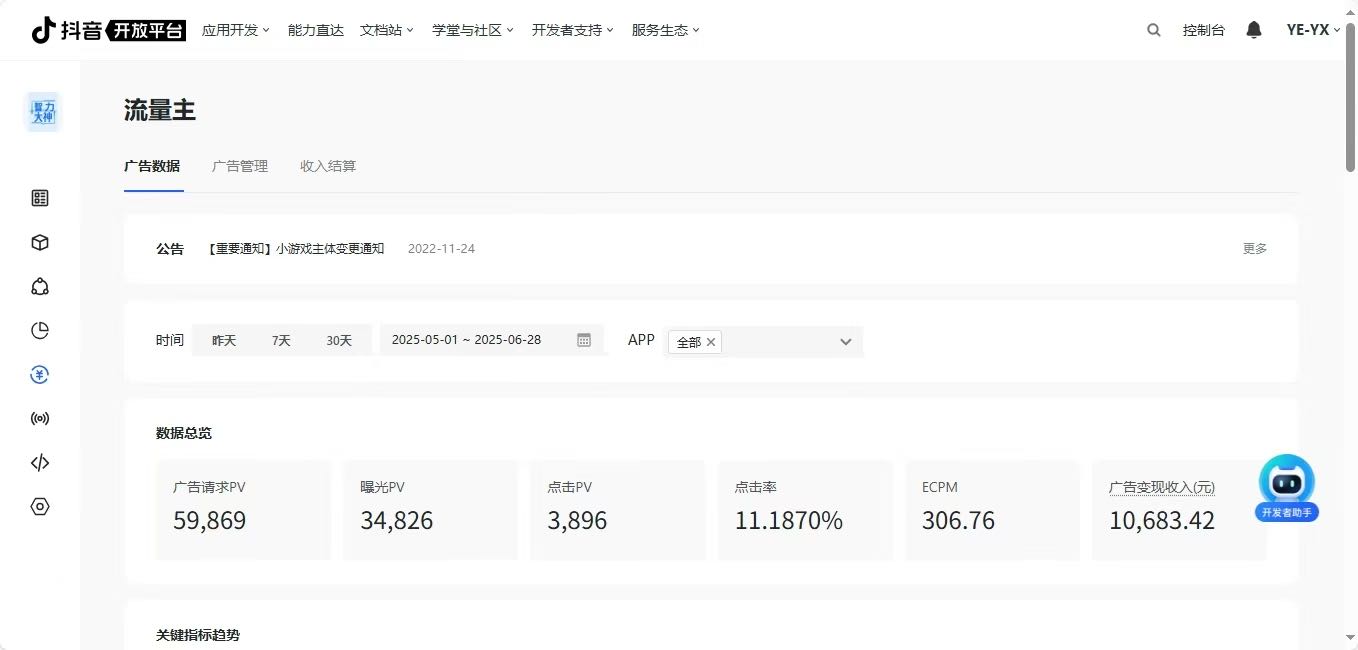Click the Douyin Open Platform logo
This screenshot has height=650, width=1358.
(109, 30)
